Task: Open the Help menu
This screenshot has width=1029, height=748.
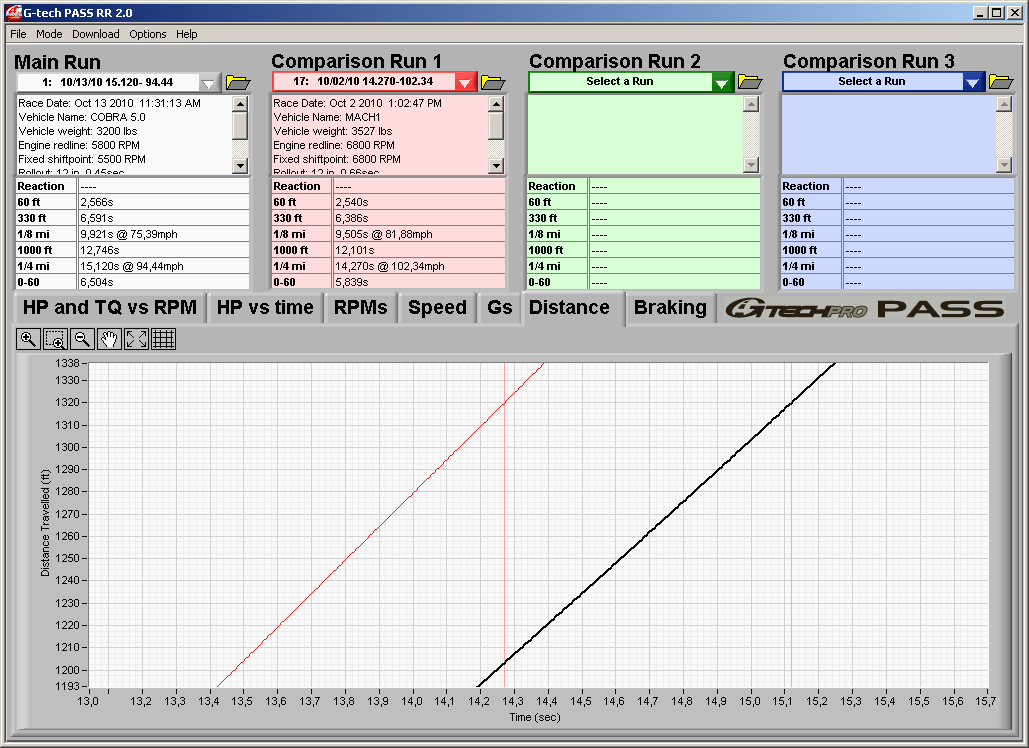Action: (x=186, y=34)
